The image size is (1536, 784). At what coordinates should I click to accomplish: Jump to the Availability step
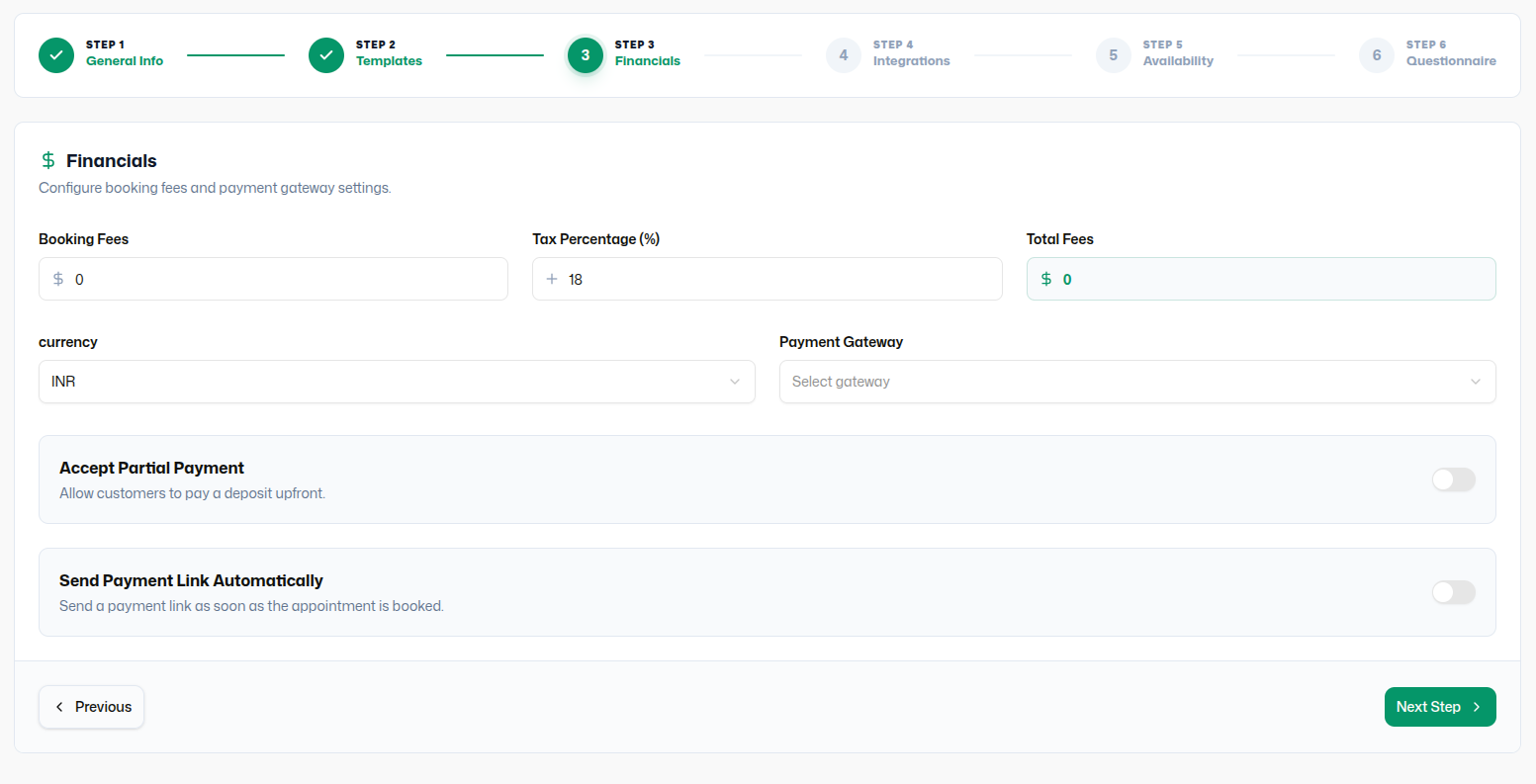[1178, 60]
